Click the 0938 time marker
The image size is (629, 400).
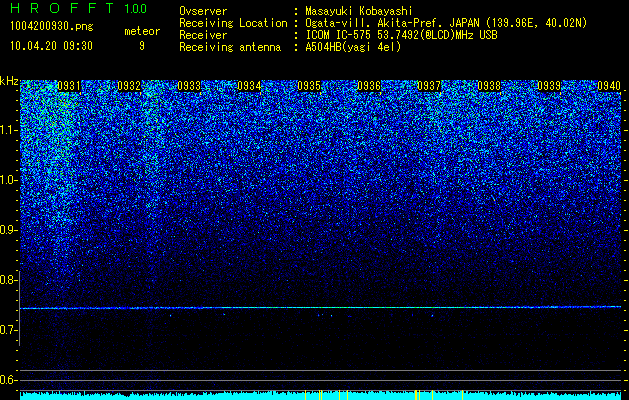pos(489,86)
